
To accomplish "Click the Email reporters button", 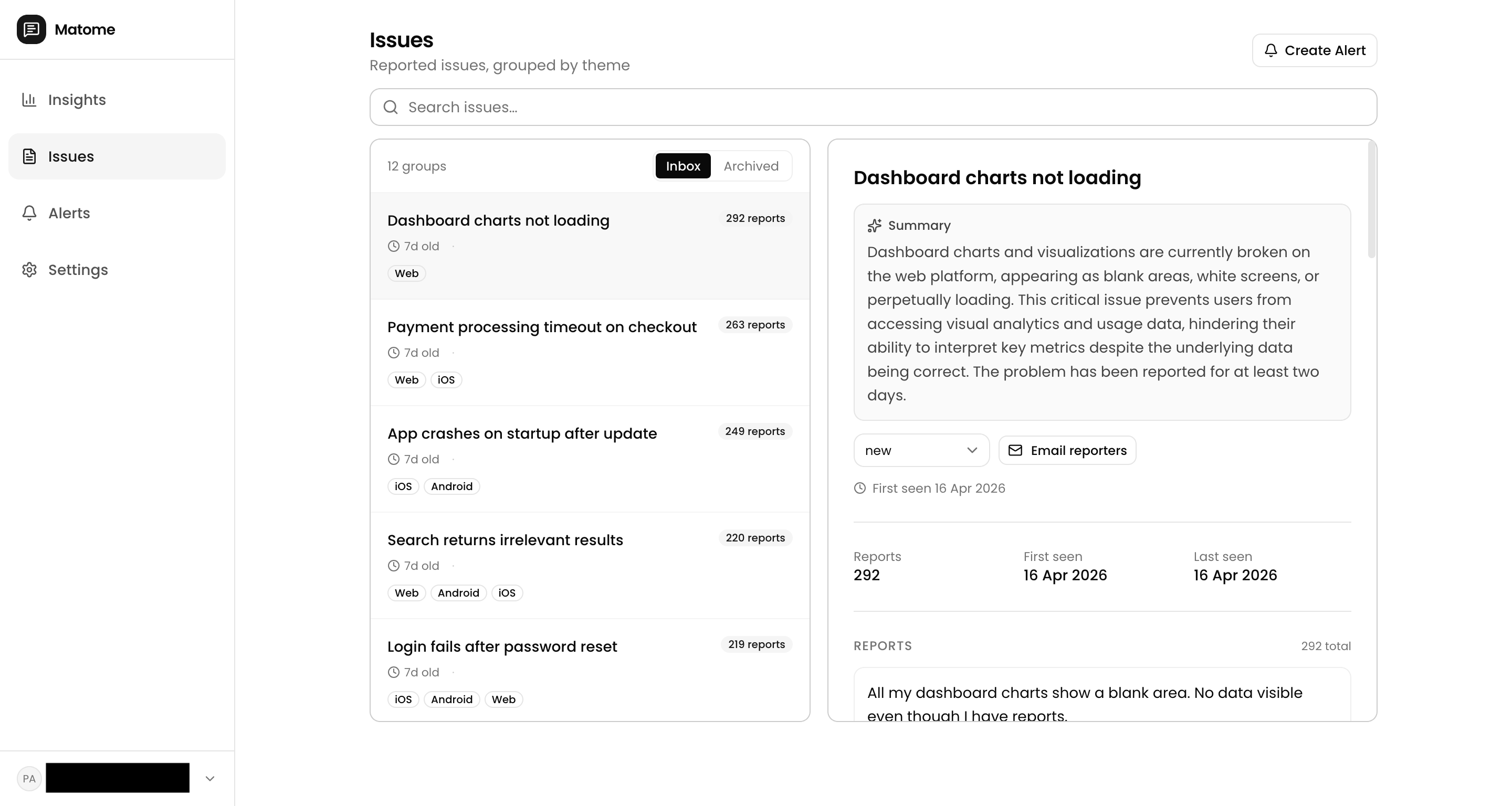I will 1067,451.
